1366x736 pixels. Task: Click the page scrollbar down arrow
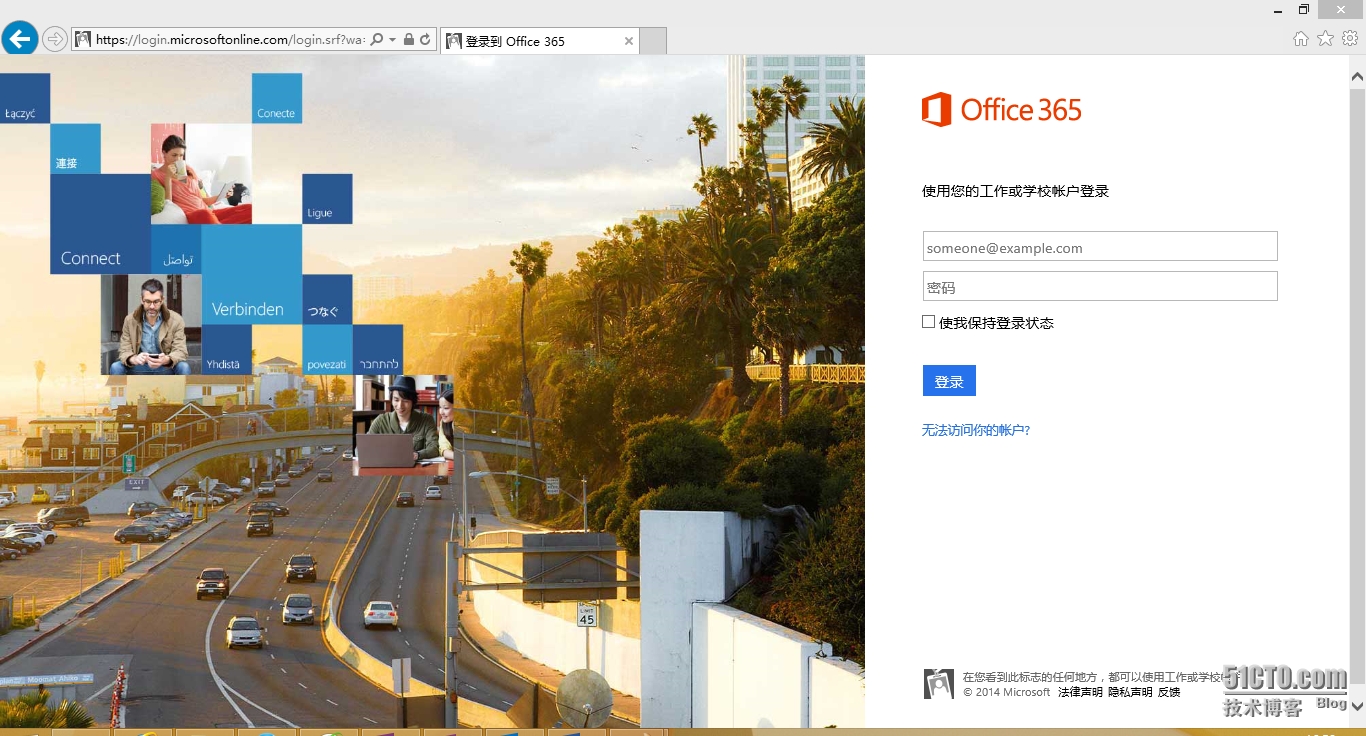(1357, 706)
